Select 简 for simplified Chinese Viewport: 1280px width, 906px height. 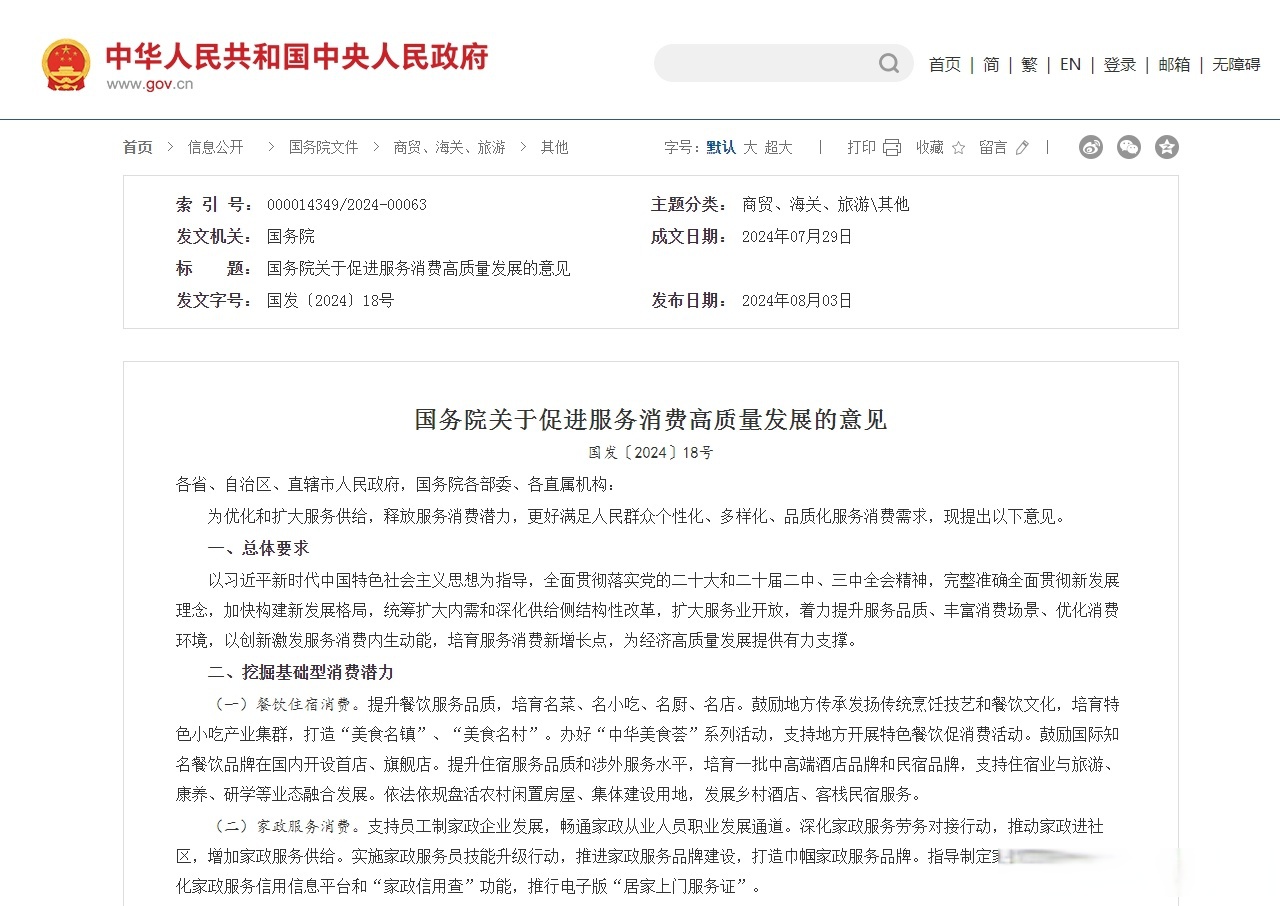[x=991, y=64]
